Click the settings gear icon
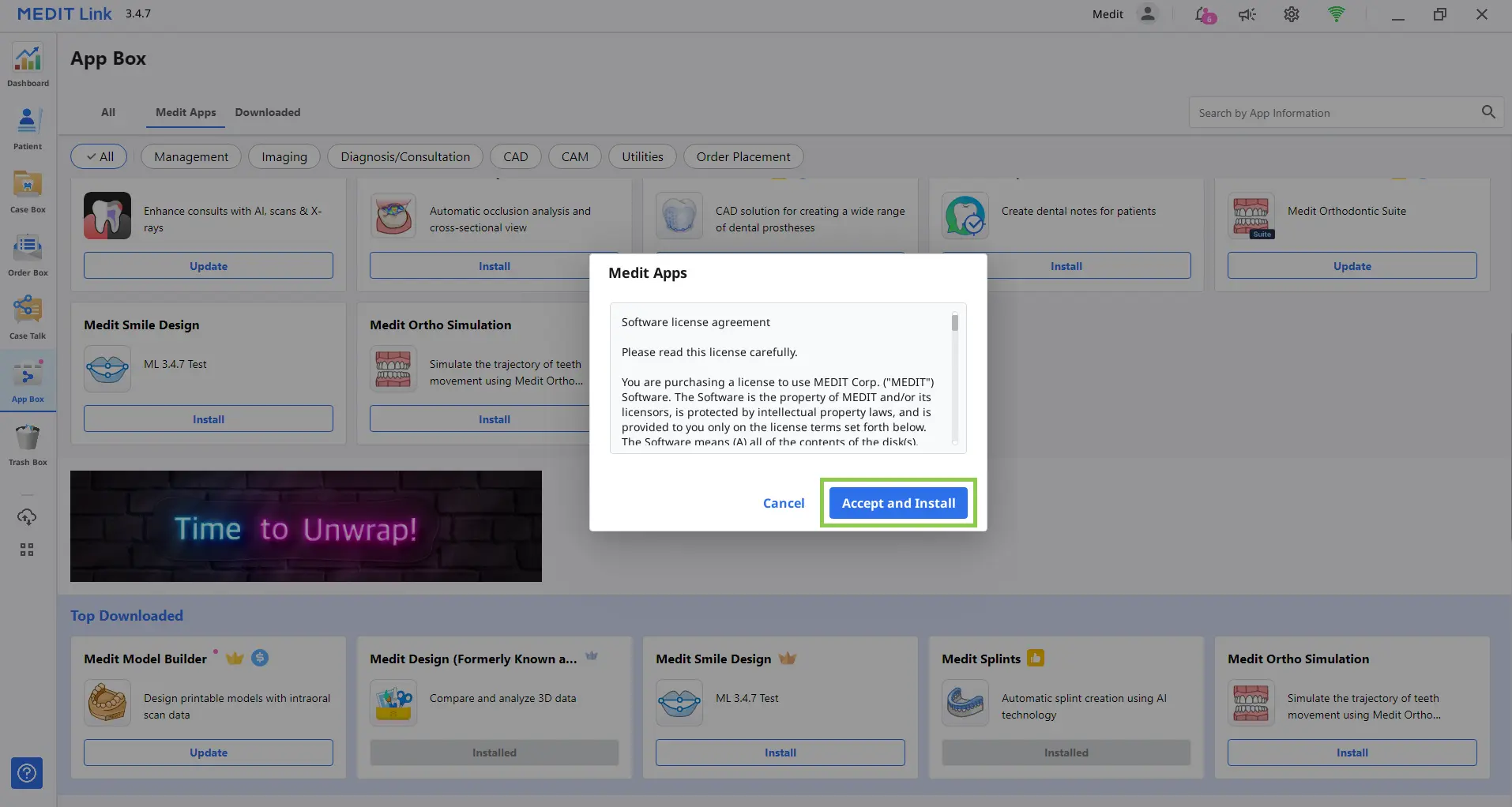Image resolution: width=1512 pixels, height=807 pixels. [x=1291, y=14]
